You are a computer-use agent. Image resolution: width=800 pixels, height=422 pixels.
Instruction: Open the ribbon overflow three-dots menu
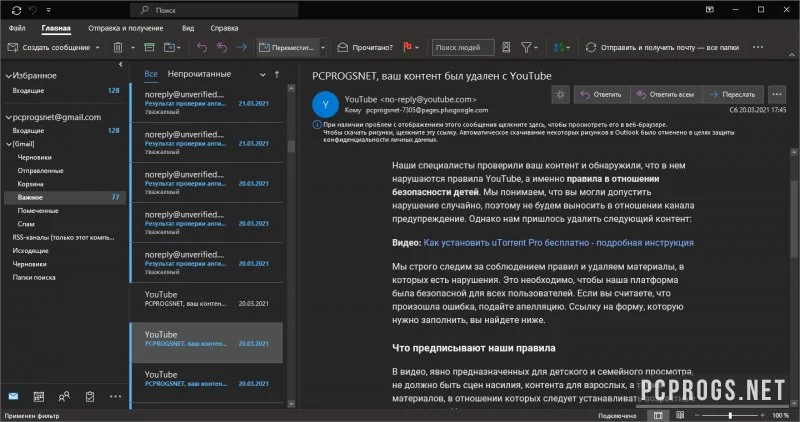(758, 47)
